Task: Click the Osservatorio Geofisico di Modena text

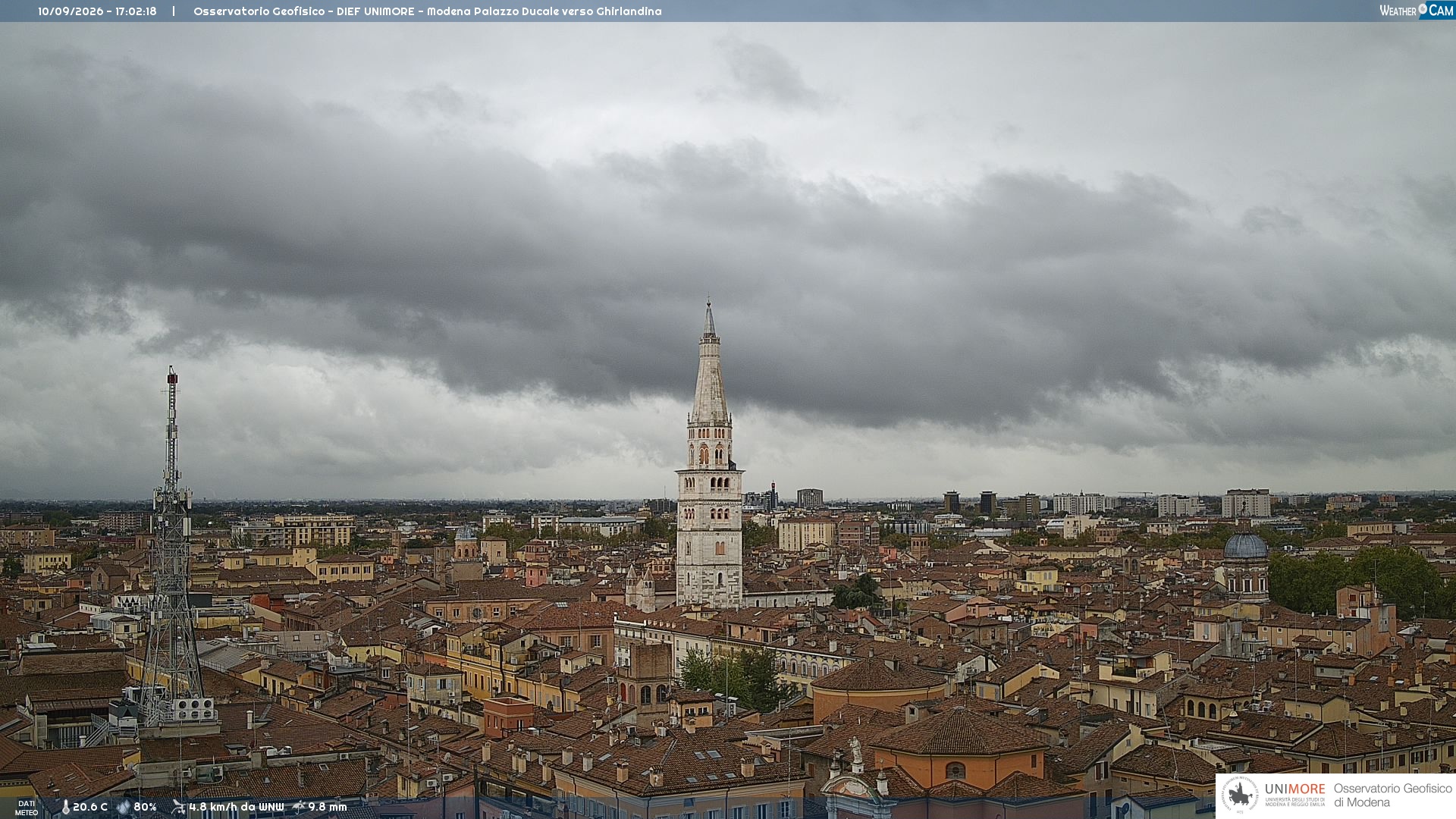Action: tap(1392, 795)
